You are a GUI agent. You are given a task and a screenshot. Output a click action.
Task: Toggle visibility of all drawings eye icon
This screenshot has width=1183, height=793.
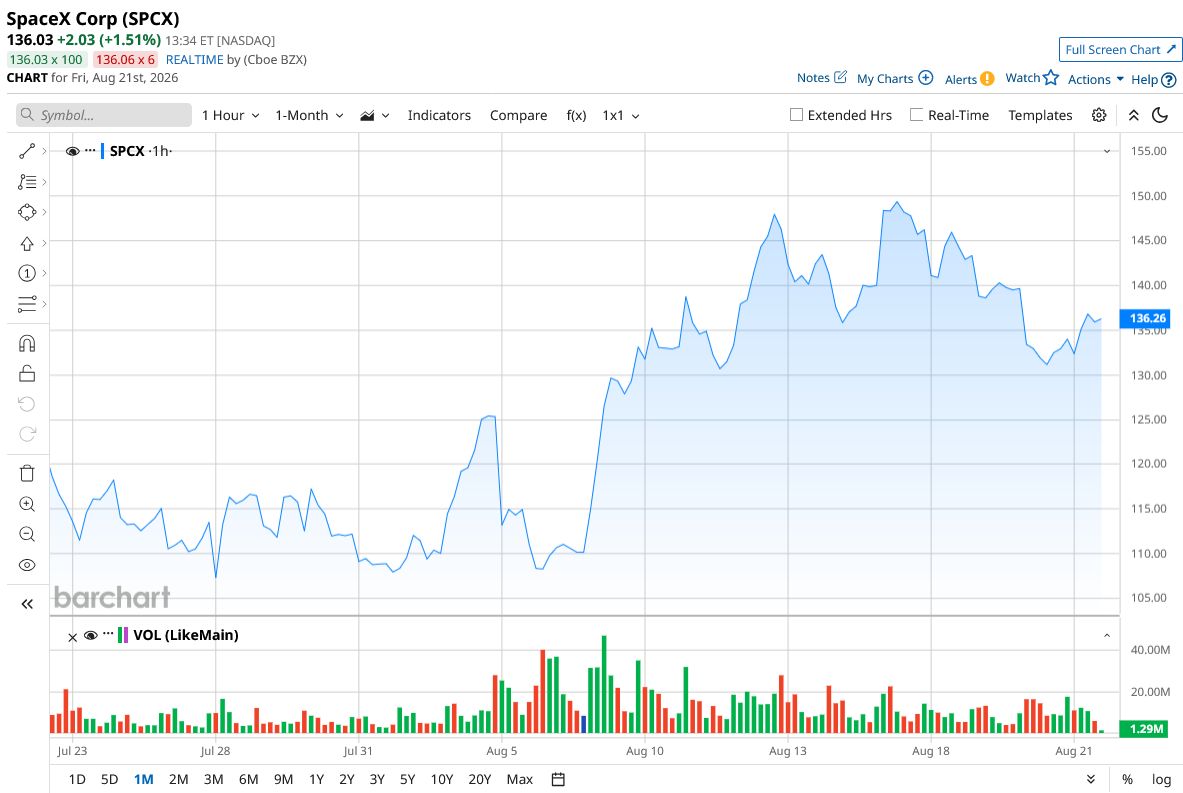[26, 565]
